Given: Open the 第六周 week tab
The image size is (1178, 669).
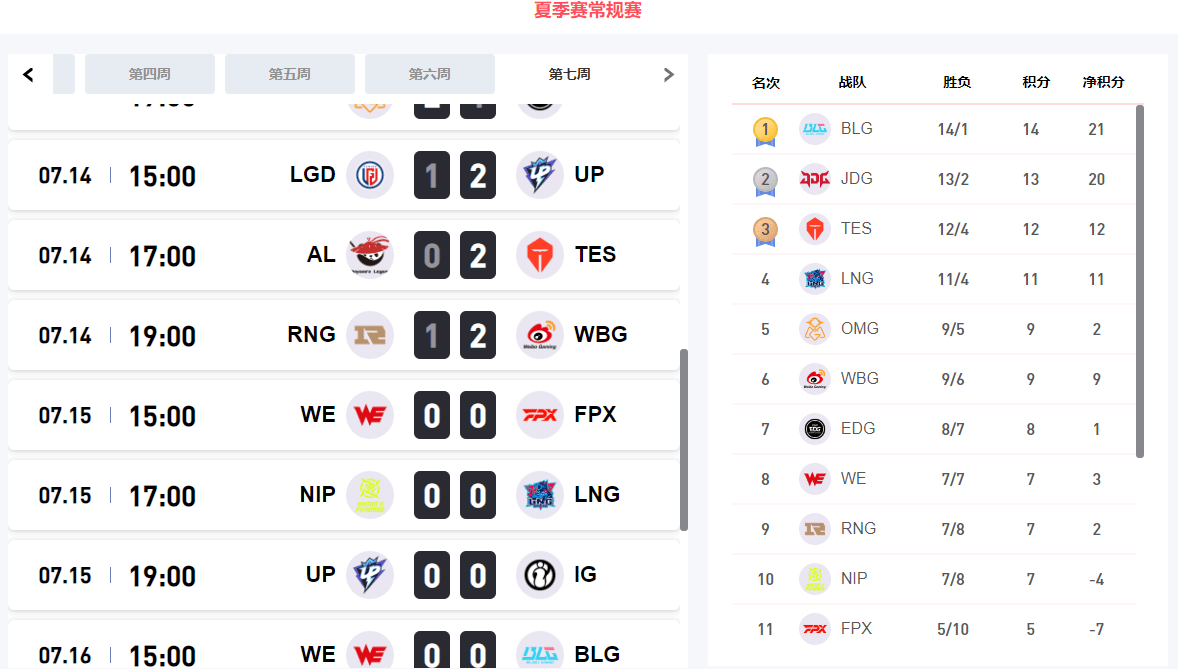Looking at the screenshot, I should (430, 74).
